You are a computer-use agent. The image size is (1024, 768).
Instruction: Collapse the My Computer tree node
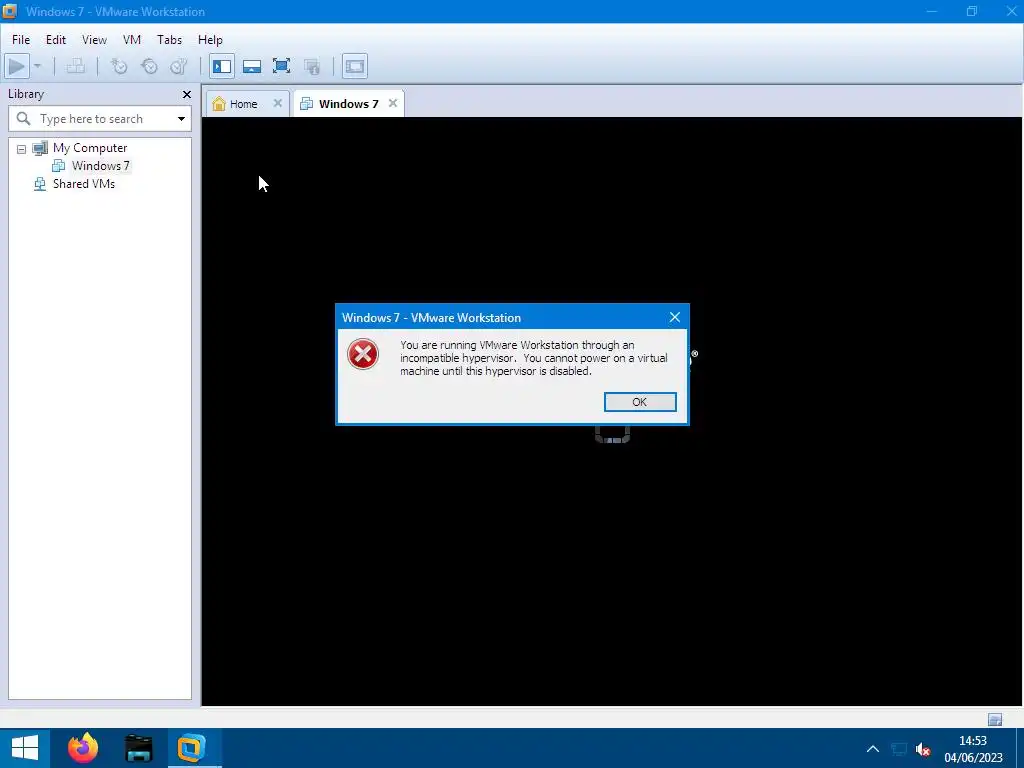coord(22,149)
